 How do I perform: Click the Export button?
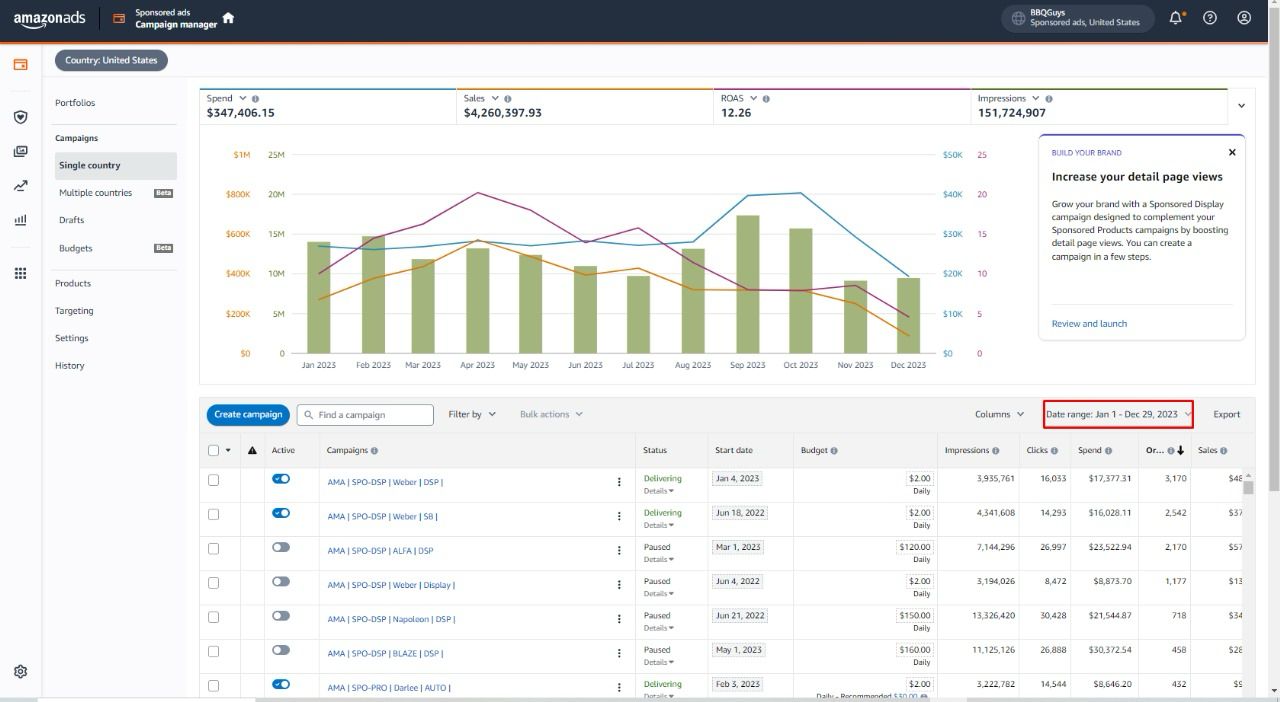coord(1227,414)
